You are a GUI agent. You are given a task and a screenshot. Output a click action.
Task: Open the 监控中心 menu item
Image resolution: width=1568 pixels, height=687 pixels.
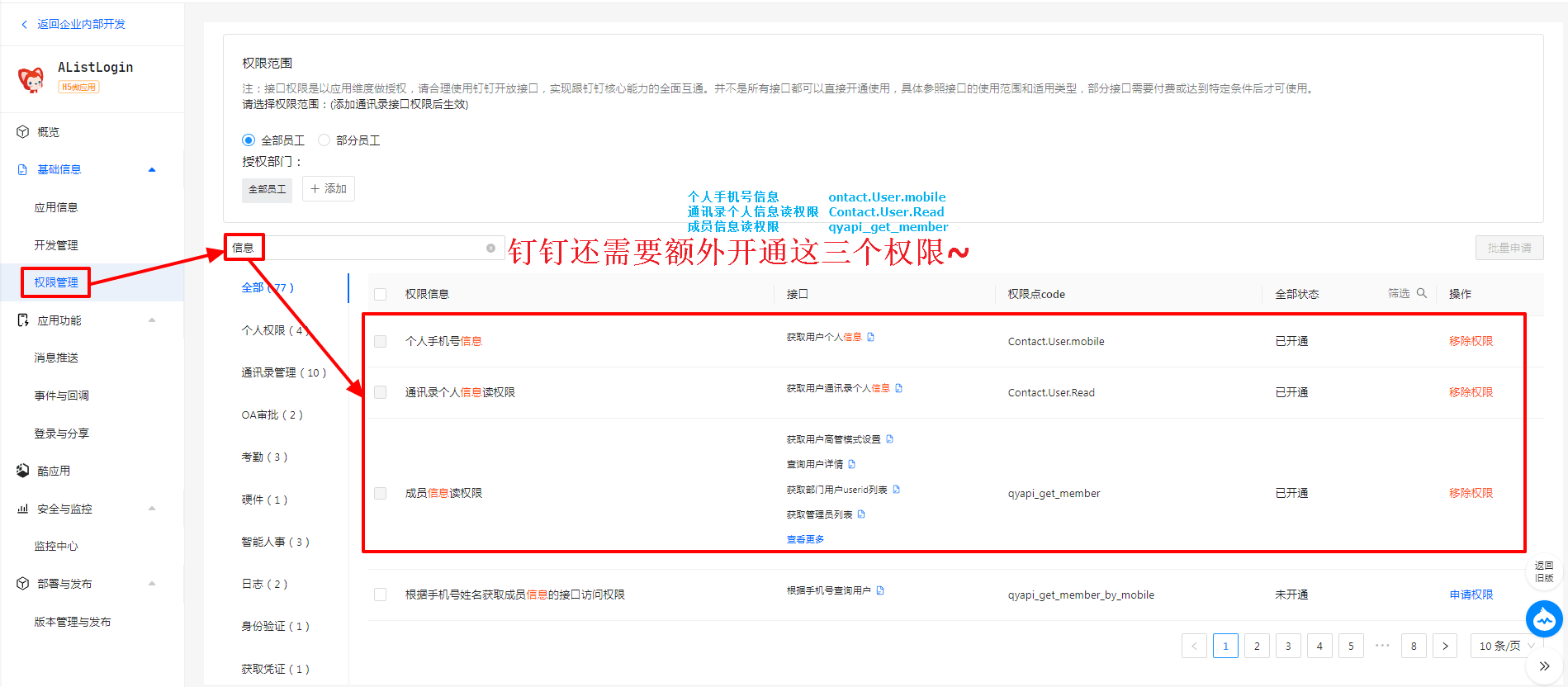tap(56, 546)
